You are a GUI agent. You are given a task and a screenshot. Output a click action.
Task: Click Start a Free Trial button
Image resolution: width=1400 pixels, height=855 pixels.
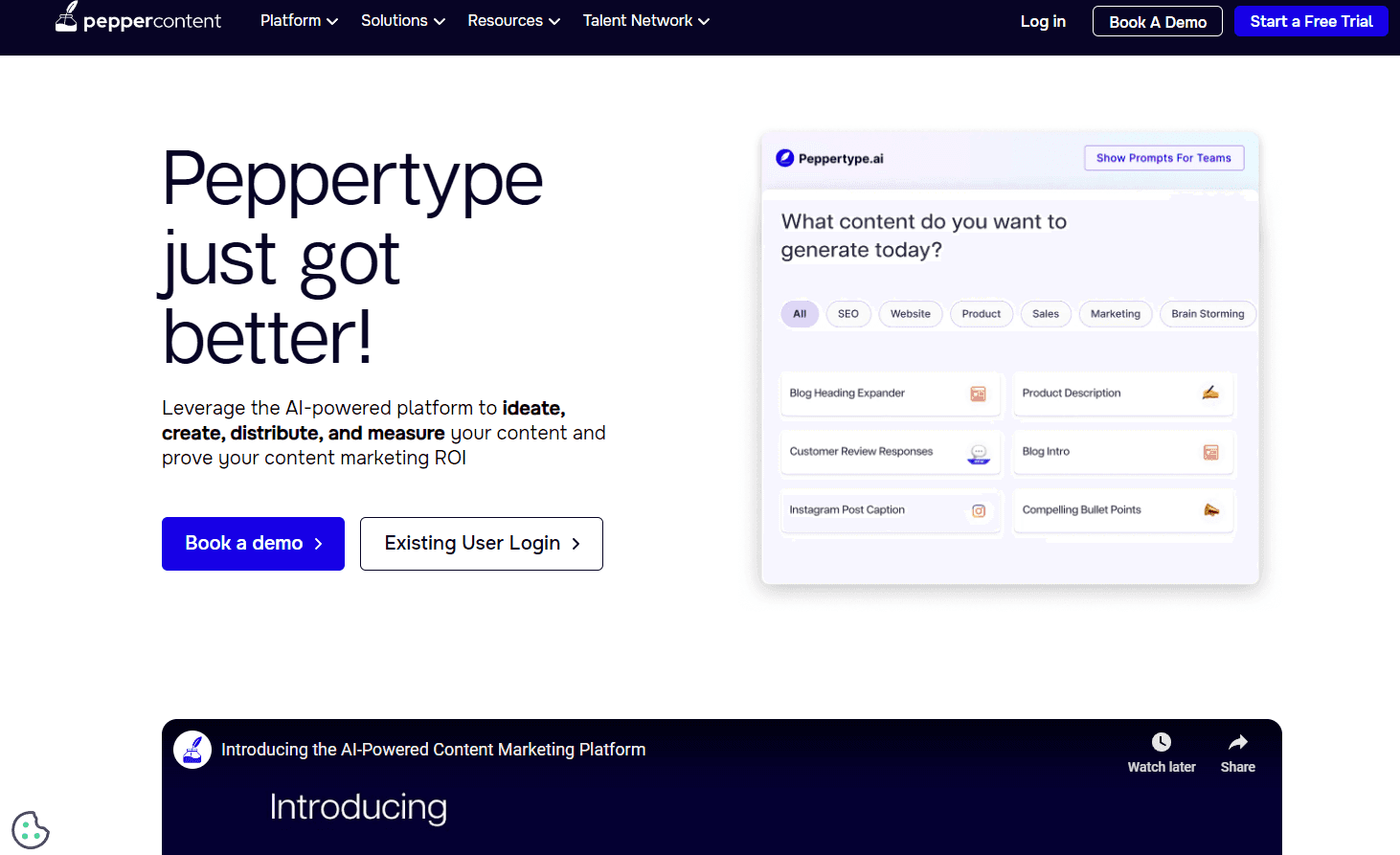[x=1311, y=21]
